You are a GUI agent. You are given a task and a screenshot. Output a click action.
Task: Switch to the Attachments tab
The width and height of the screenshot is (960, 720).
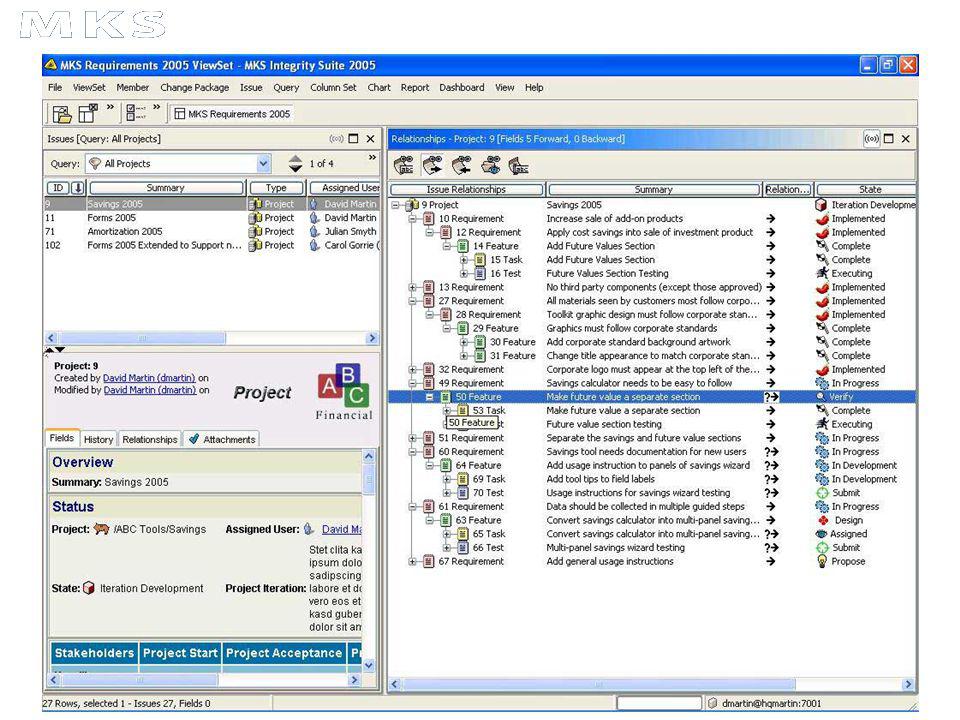[x=222, y=440]
